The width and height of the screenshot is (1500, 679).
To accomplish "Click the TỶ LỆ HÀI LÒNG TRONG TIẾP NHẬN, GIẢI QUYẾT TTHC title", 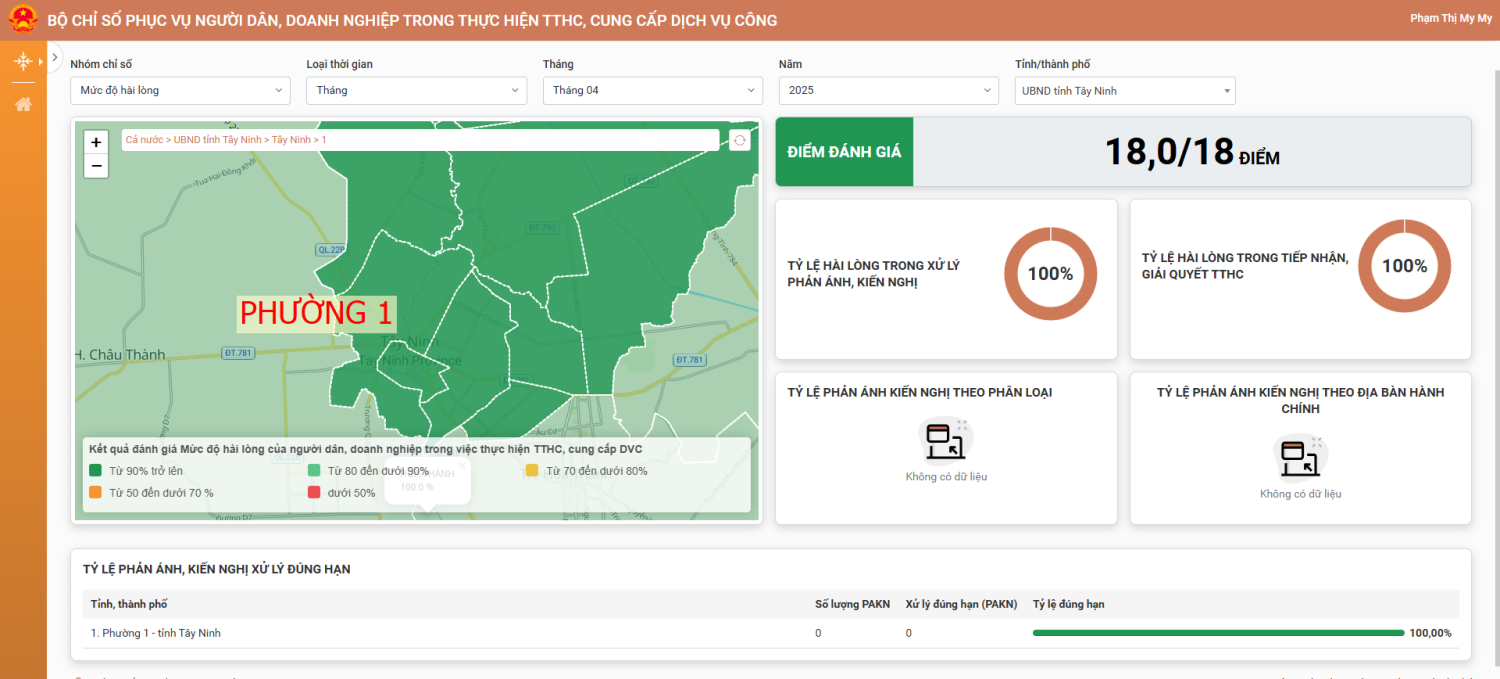I will tap(1245, 266).
